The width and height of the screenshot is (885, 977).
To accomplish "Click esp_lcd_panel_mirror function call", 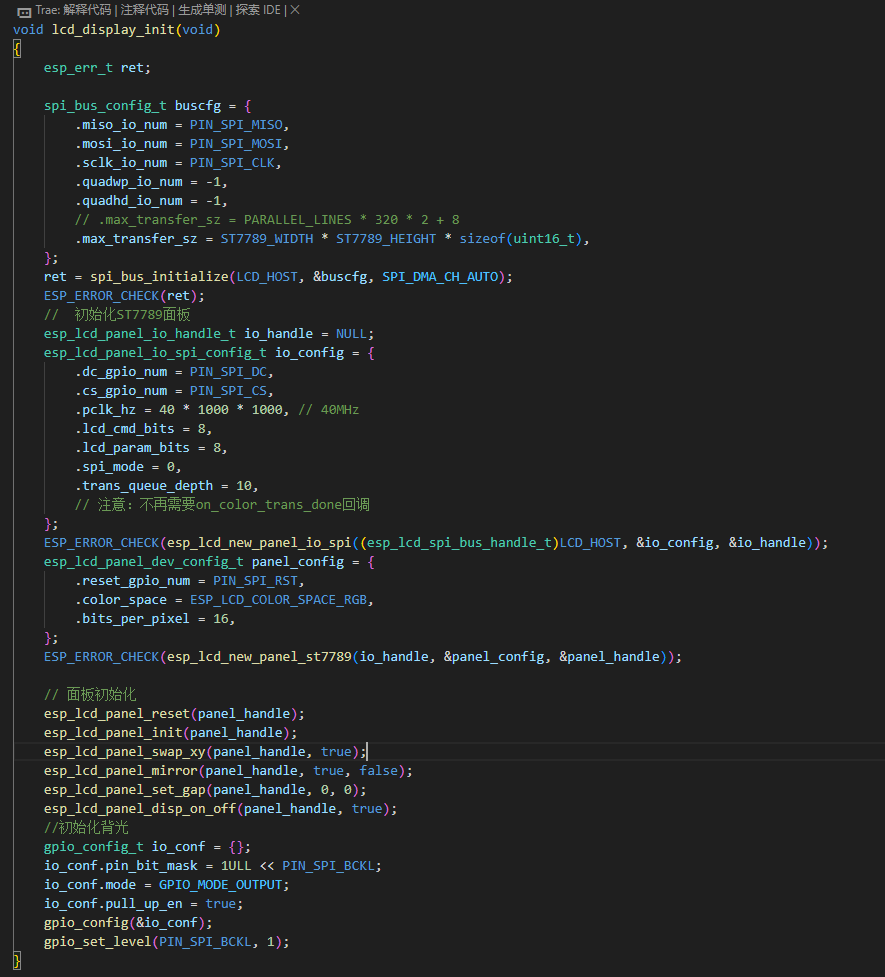I will point(121,771).
